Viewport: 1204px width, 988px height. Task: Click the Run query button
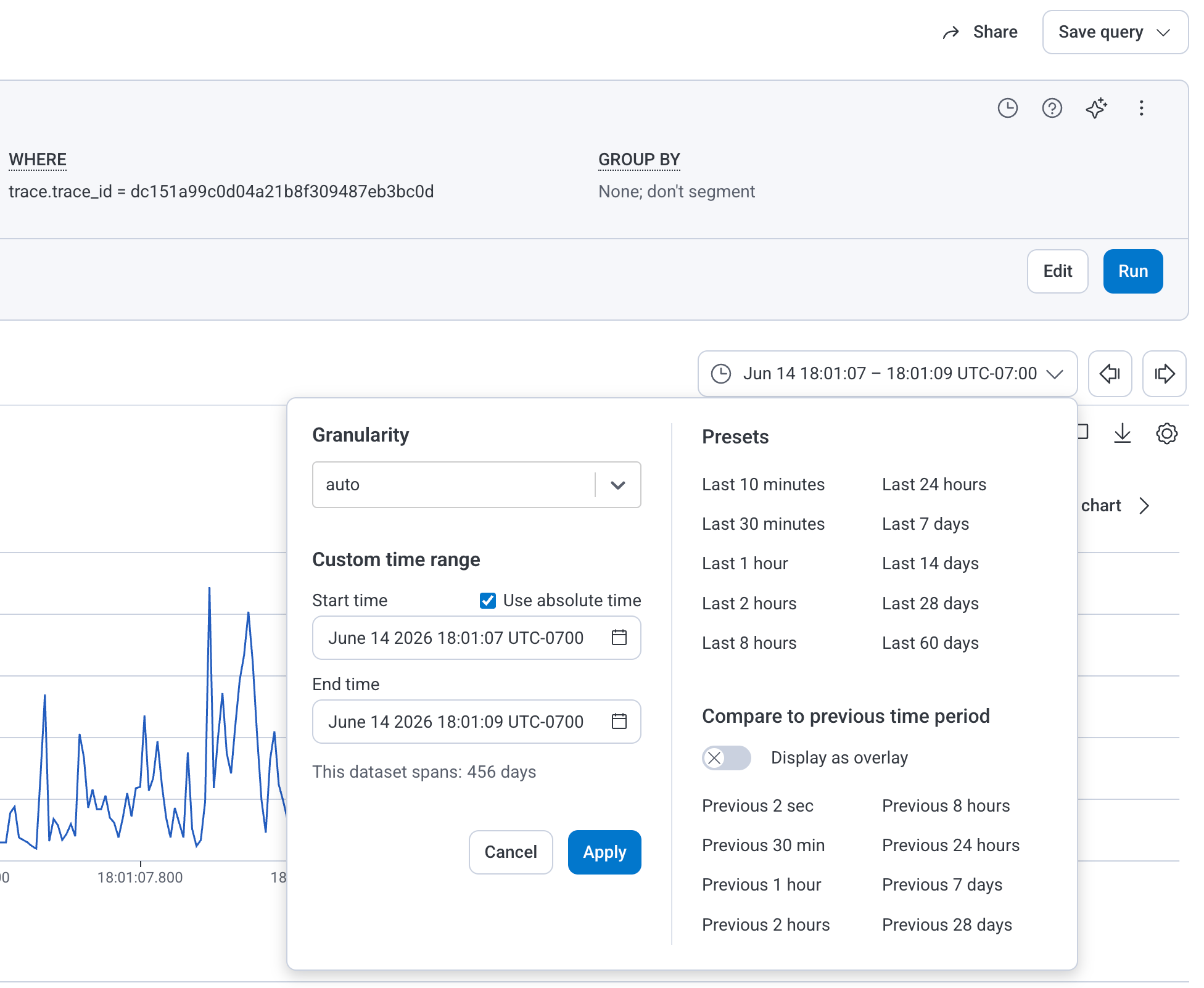click(x=1133, y=271)
